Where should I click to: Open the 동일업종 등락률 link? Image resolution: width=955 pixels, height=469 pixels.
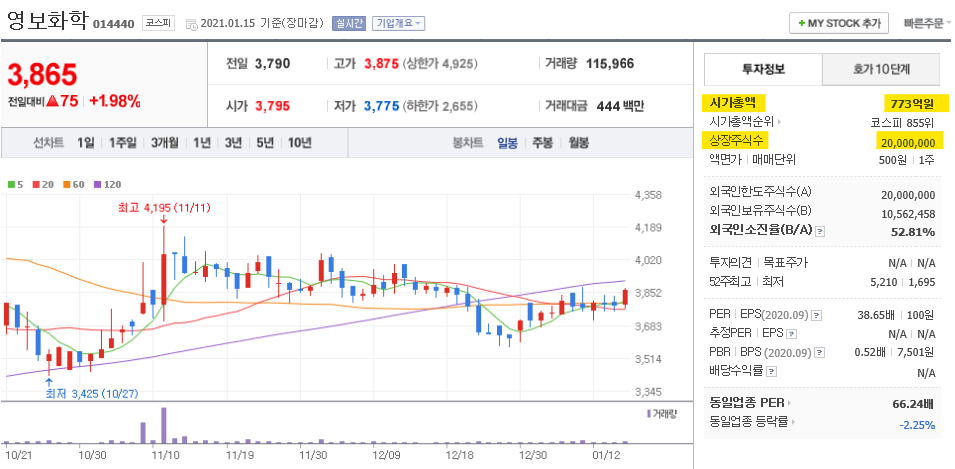pos(755,421)
